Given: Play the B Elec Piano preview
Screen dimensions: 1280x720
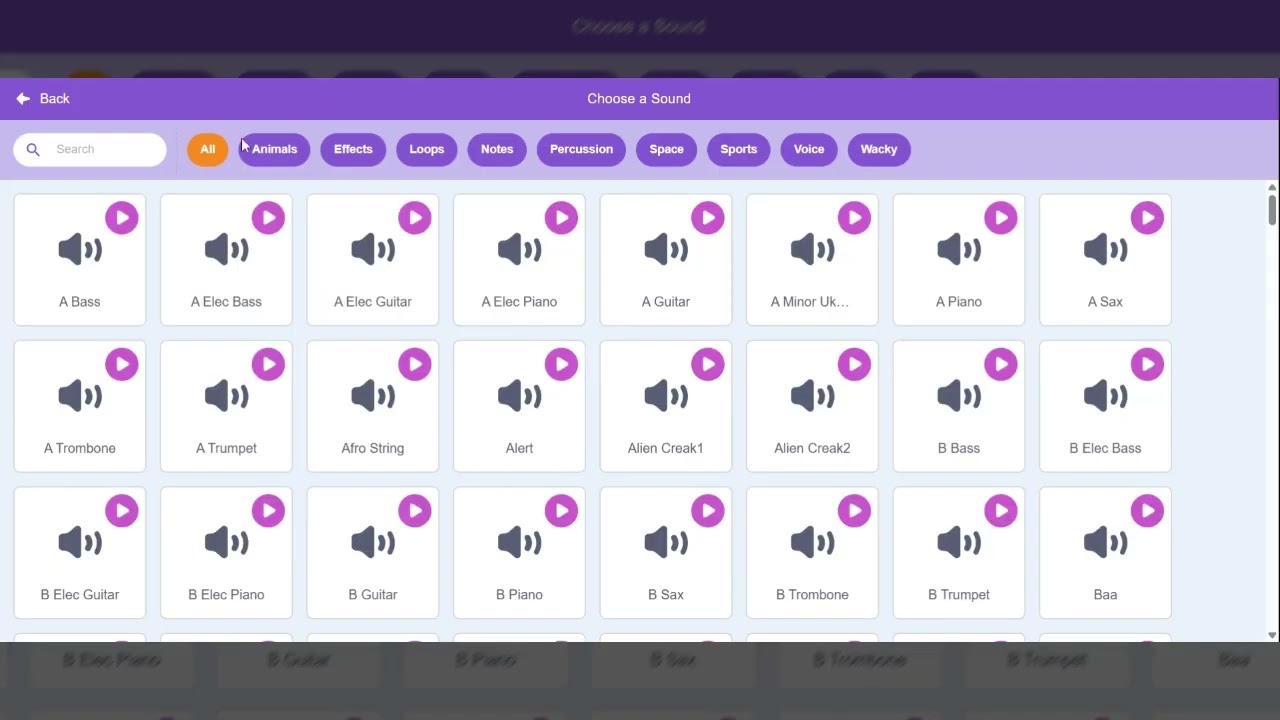Looking at the screenshot, I should (268, 511).
